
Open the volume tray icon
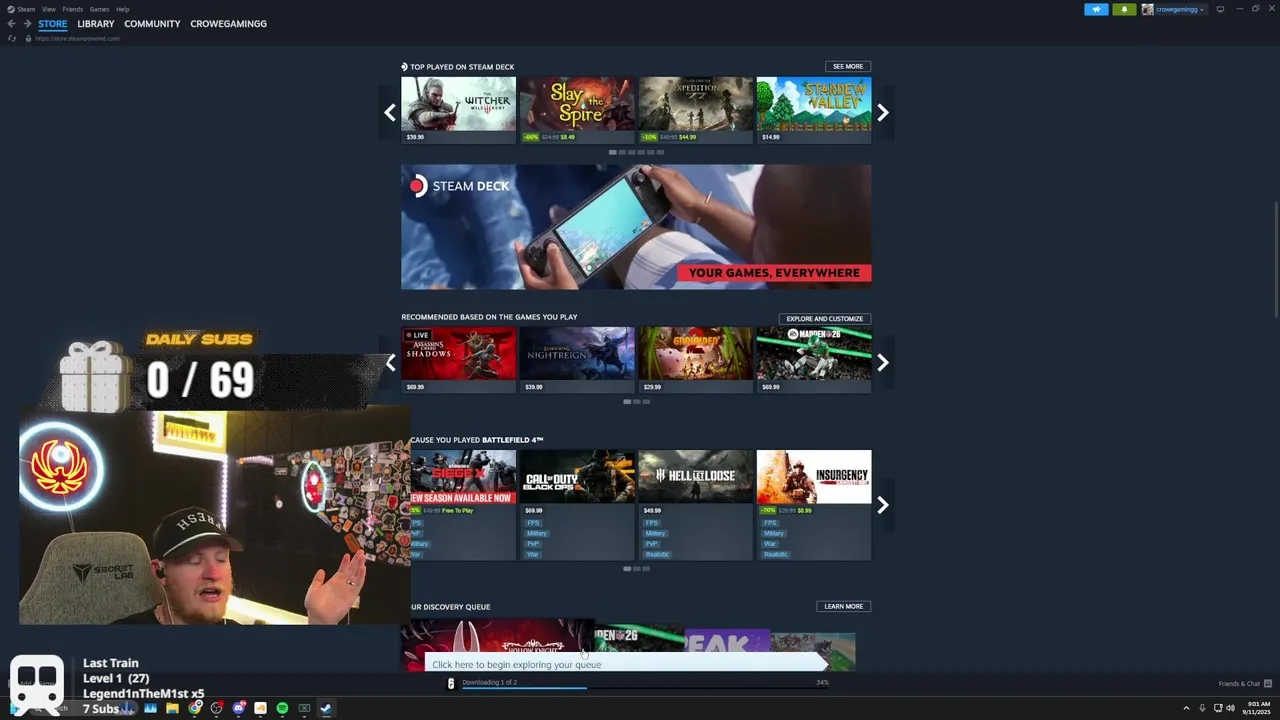tap(1230, 709)
